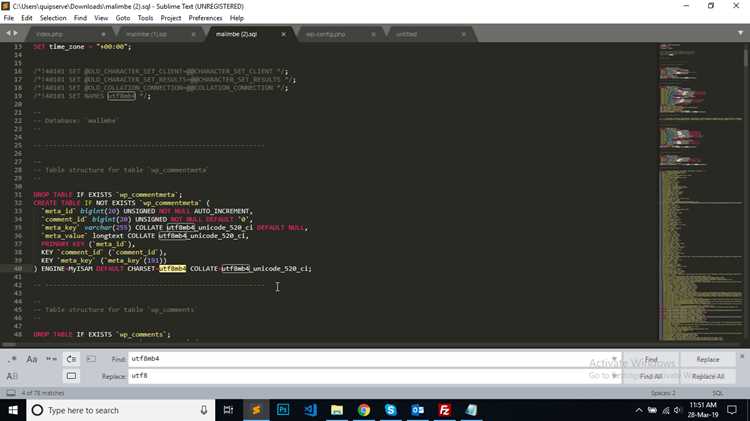Toggle highlight matches option
The image size is (750, 421).
71,376
